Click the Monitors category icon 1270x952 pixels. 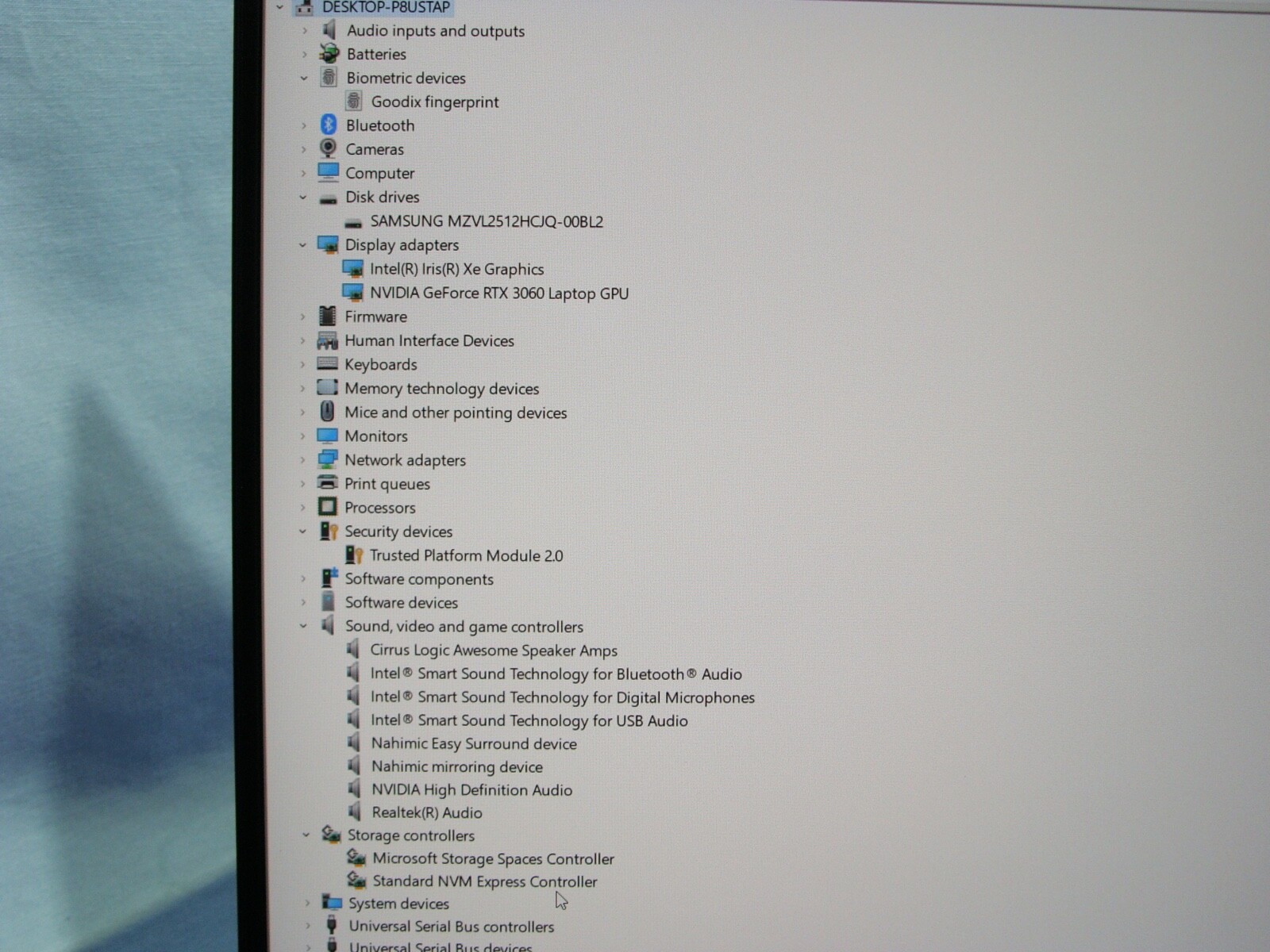click(328, 436)
